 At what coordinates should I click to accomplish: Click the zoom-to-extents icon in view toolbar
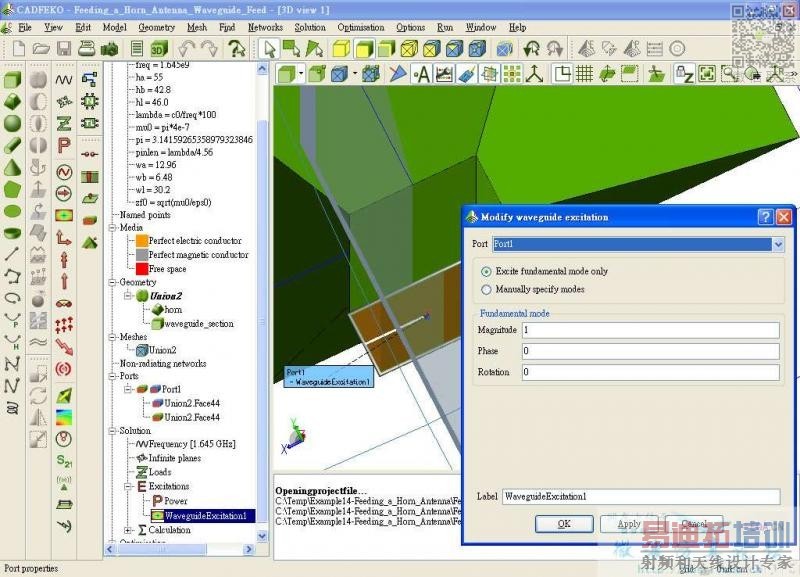[707, 74]
